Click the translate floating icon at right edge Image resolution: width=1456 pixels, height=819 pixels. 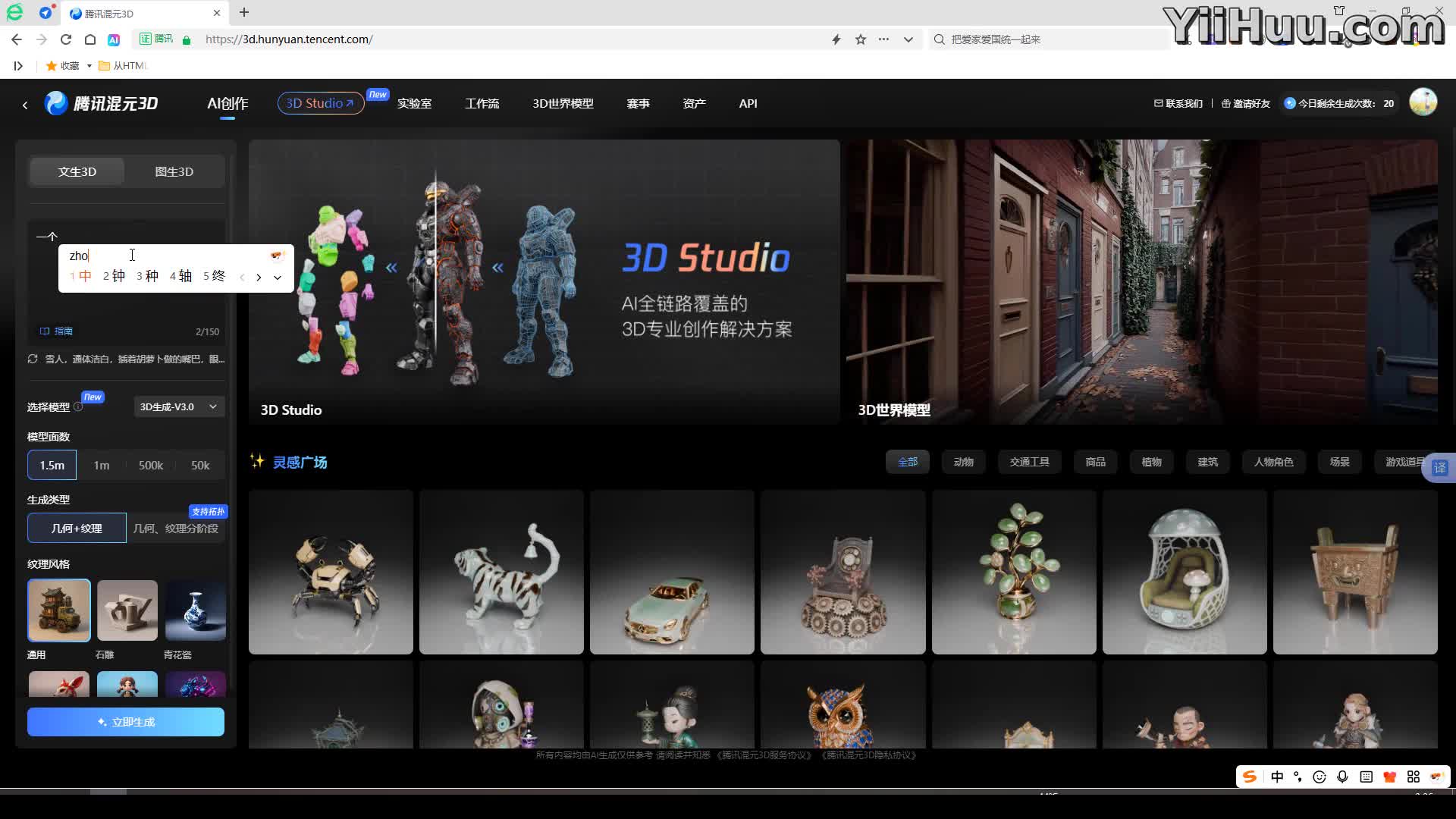1439,467
